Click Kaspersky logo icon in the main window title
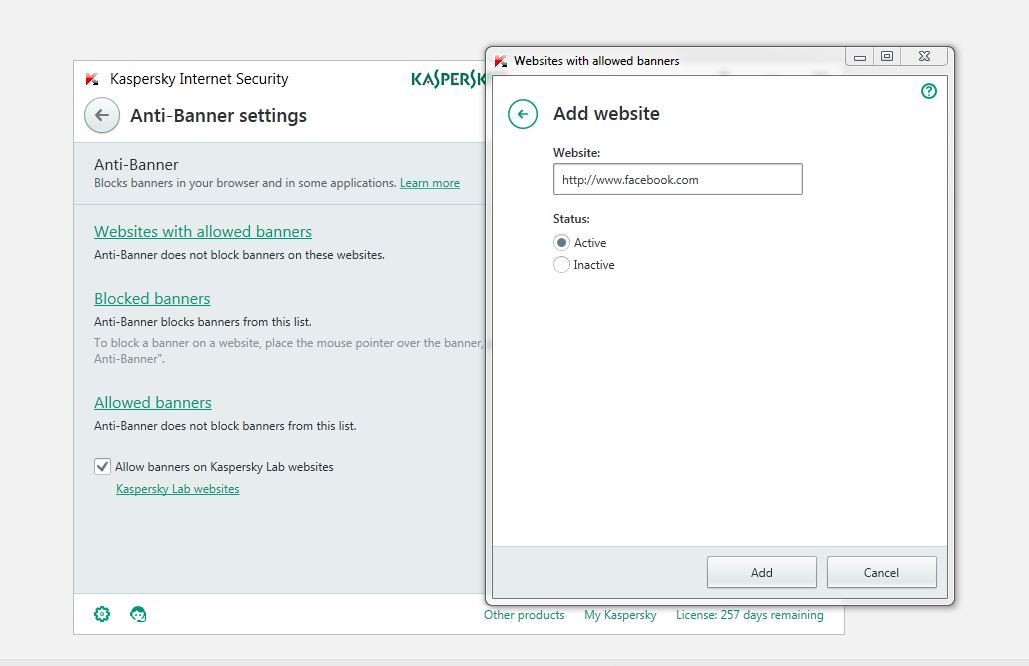Viewport: 1029px width, 666px height. click(x=92, y=79)
